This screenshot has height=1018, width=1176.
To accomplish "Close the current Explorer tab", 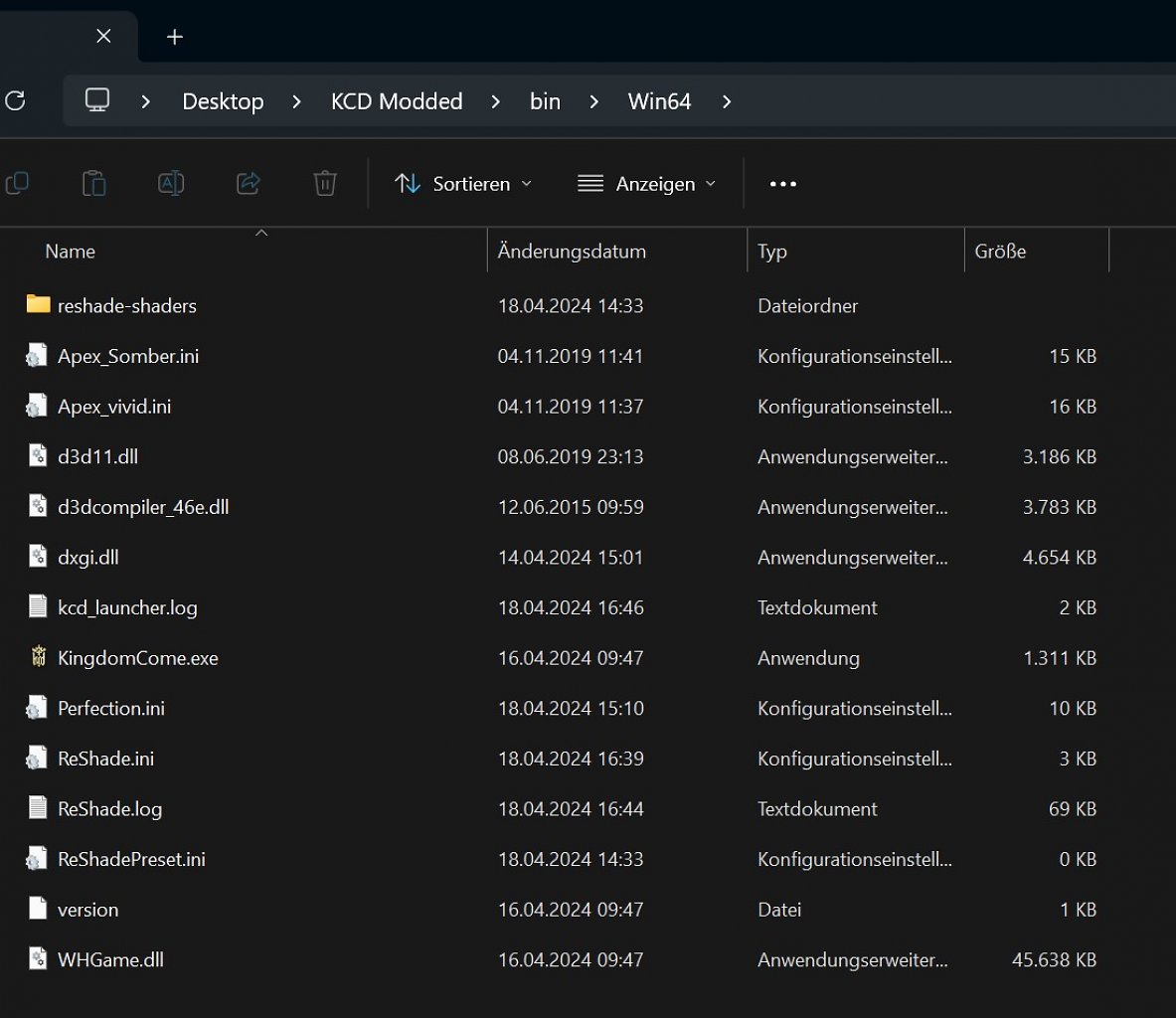I will point(104,36).
